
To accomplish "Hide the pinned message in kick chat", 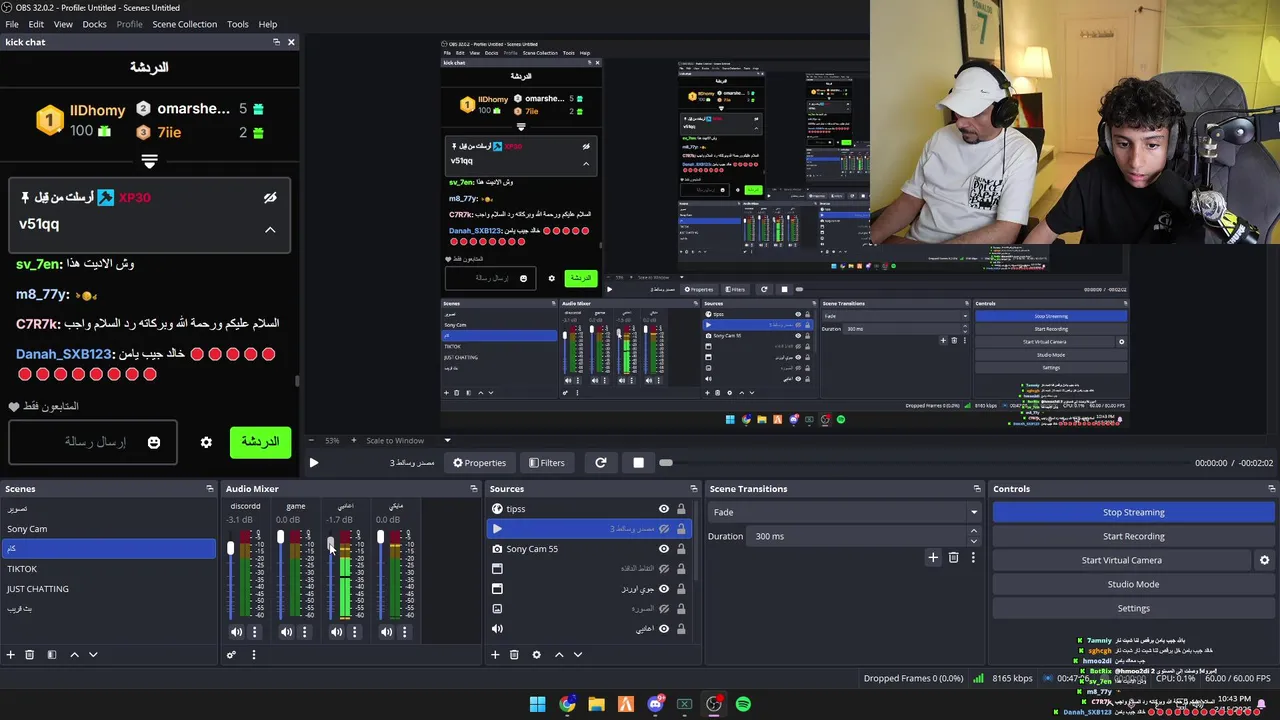I will click(x=270, y=198).
